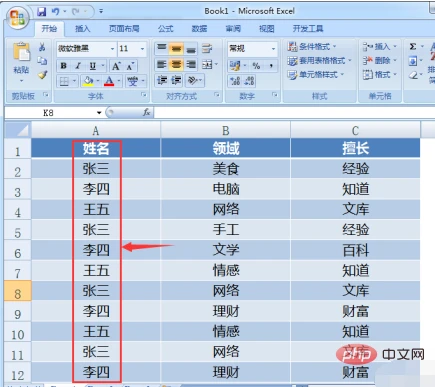
Task: Expand the Name Box dropdown arrow
Action: (x=99, y=113)
